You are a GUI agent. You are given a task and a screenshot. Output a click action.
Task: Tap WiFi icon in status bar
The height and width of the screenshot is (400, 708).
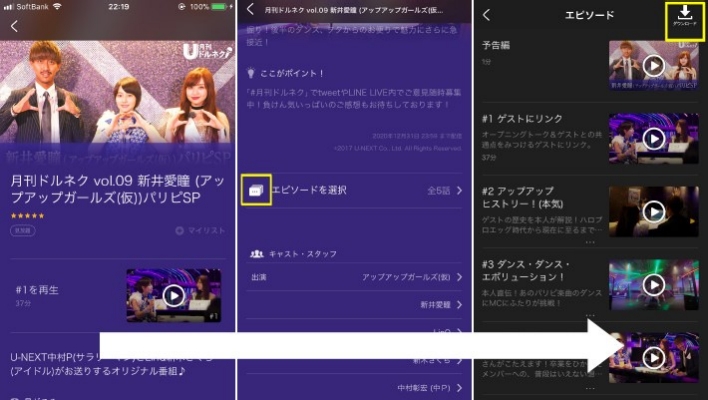[x=57, y=6]
